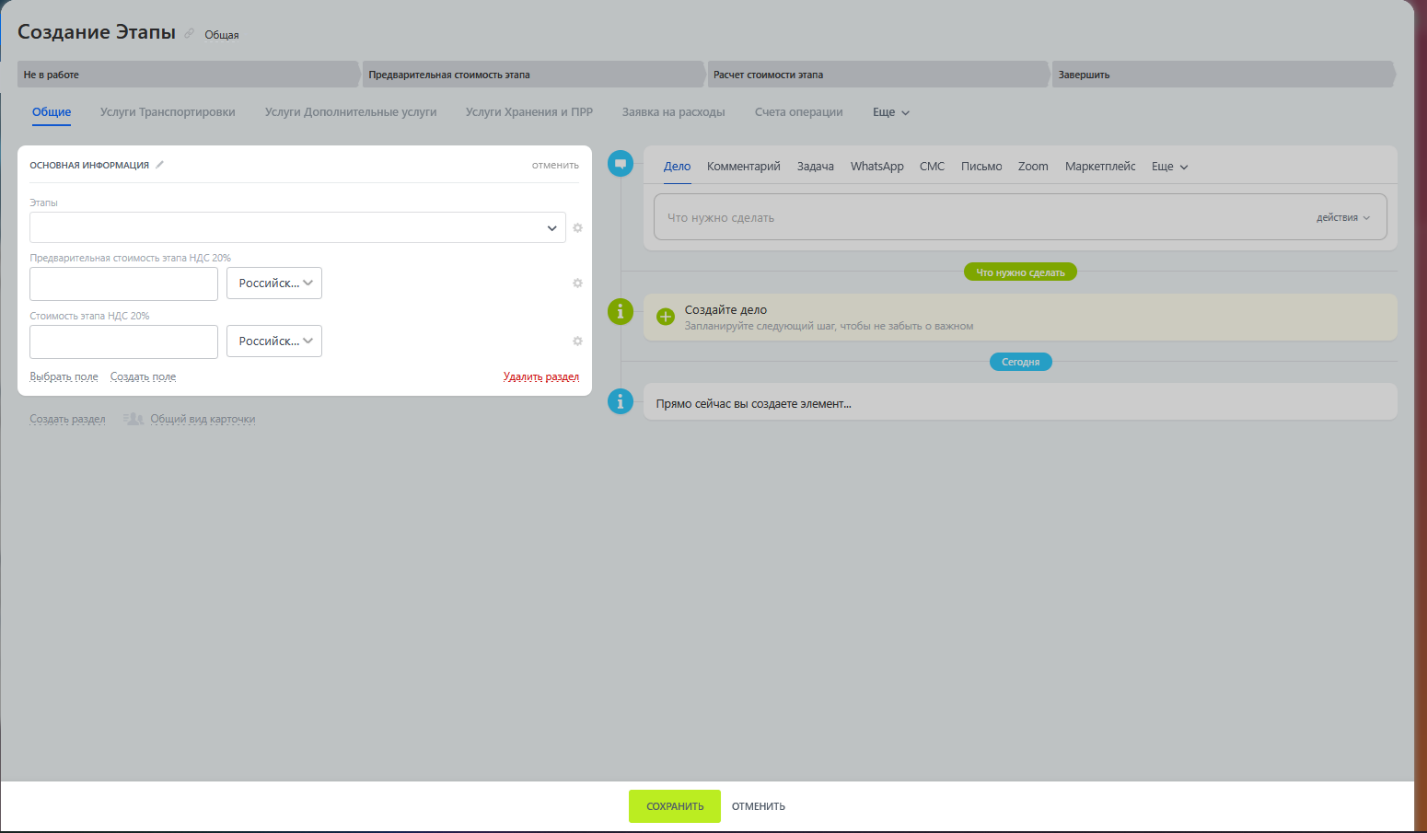Click отменить in section header
The image size is (1427, 833).
555,165
